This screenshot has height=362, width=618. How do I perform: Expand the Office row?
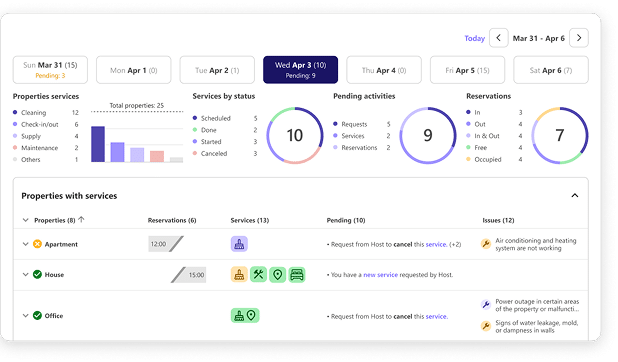click(26, 315)
